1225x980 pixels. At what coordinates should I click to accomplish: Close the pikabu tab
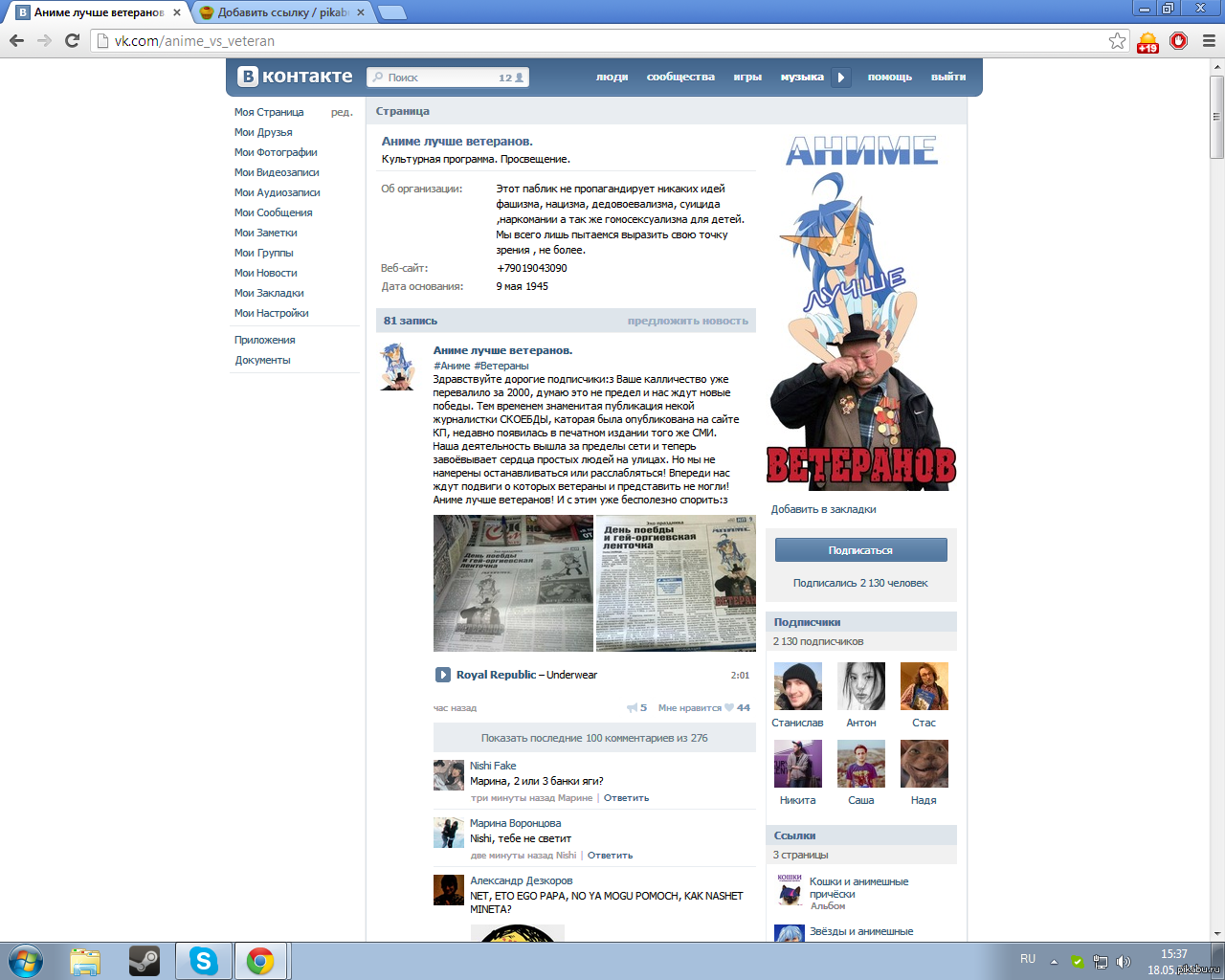coord(361,12)
